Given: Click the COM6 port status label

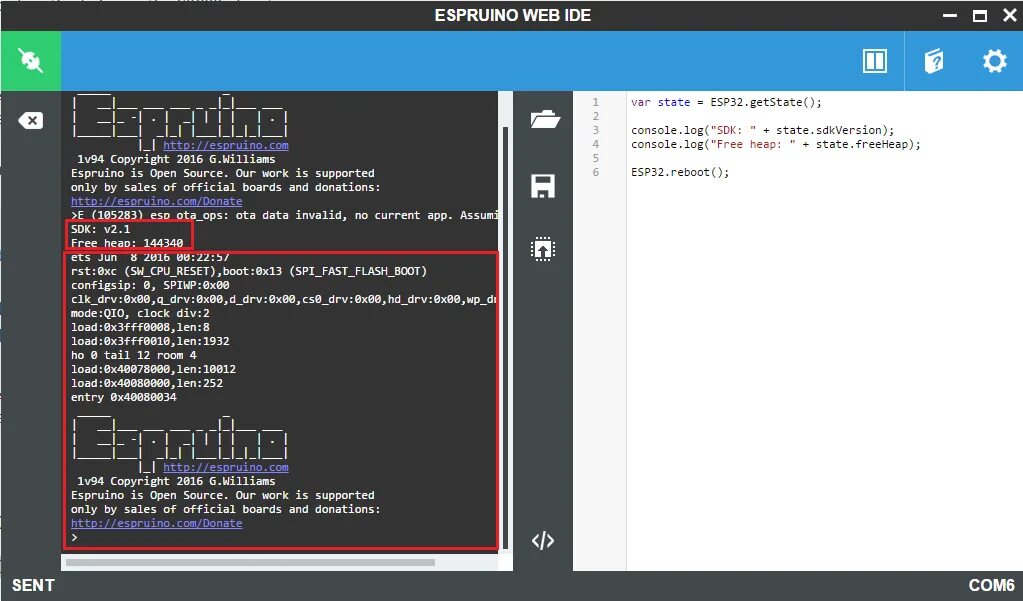Looking at the screenshot, I should point(991,585).
